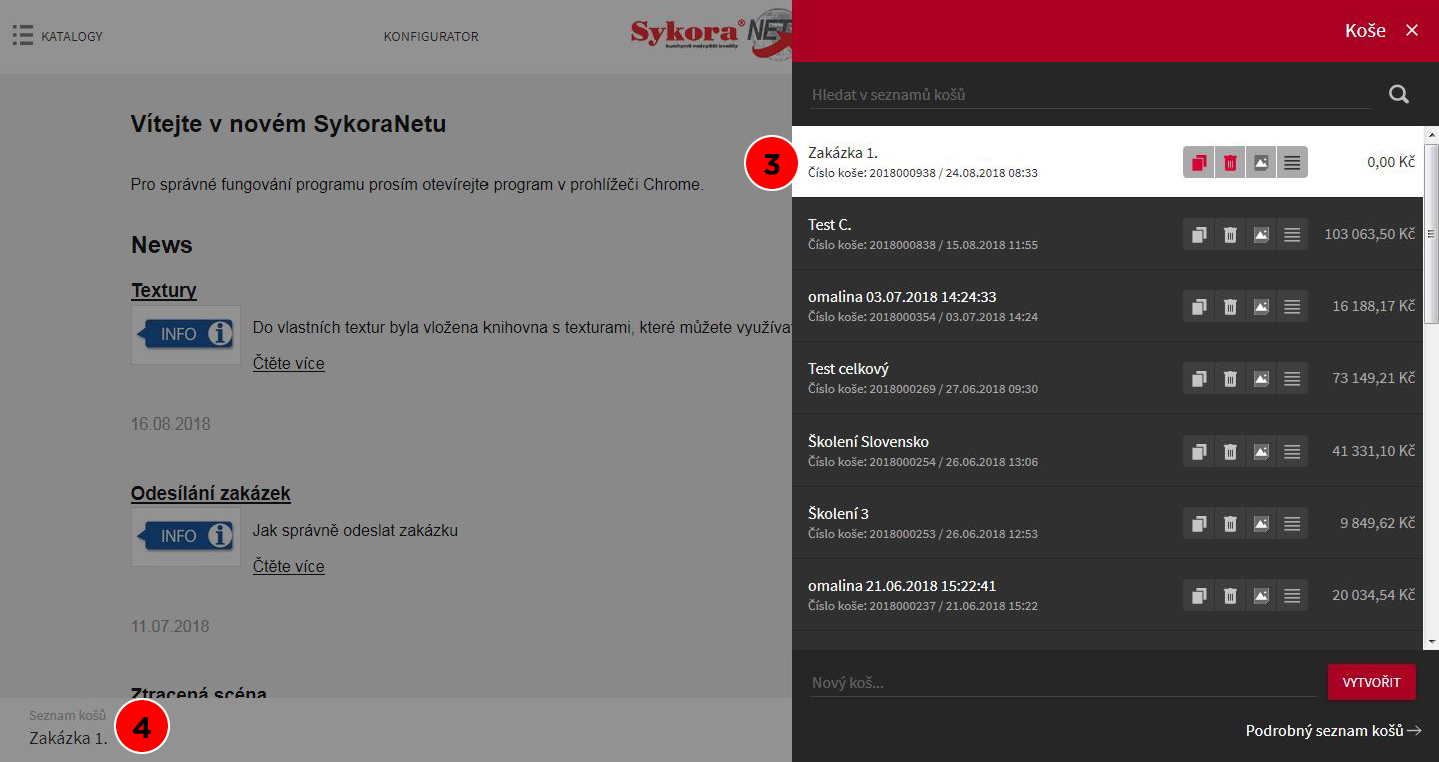This screenshot has height=762, width=1439.
Task: Open the KATALOGY hamburger menu
Action: pos(23,36)
